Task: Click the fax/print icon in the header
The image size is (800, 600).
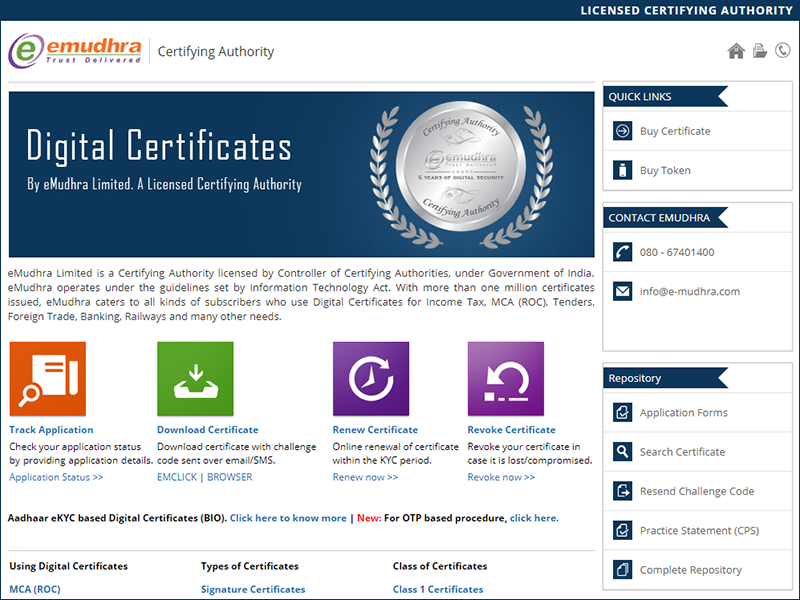Action: coord(760,51)
